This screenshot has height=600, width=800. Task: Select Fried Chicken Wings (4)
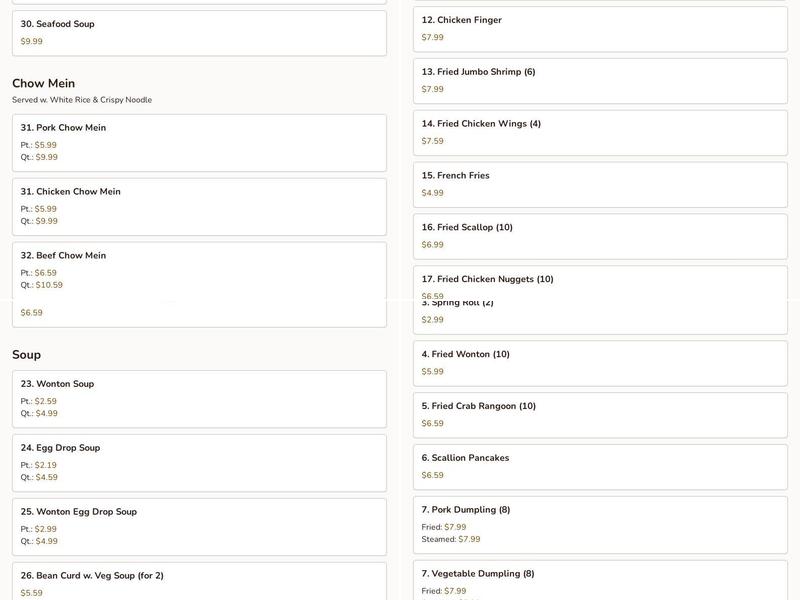(600, 132)
